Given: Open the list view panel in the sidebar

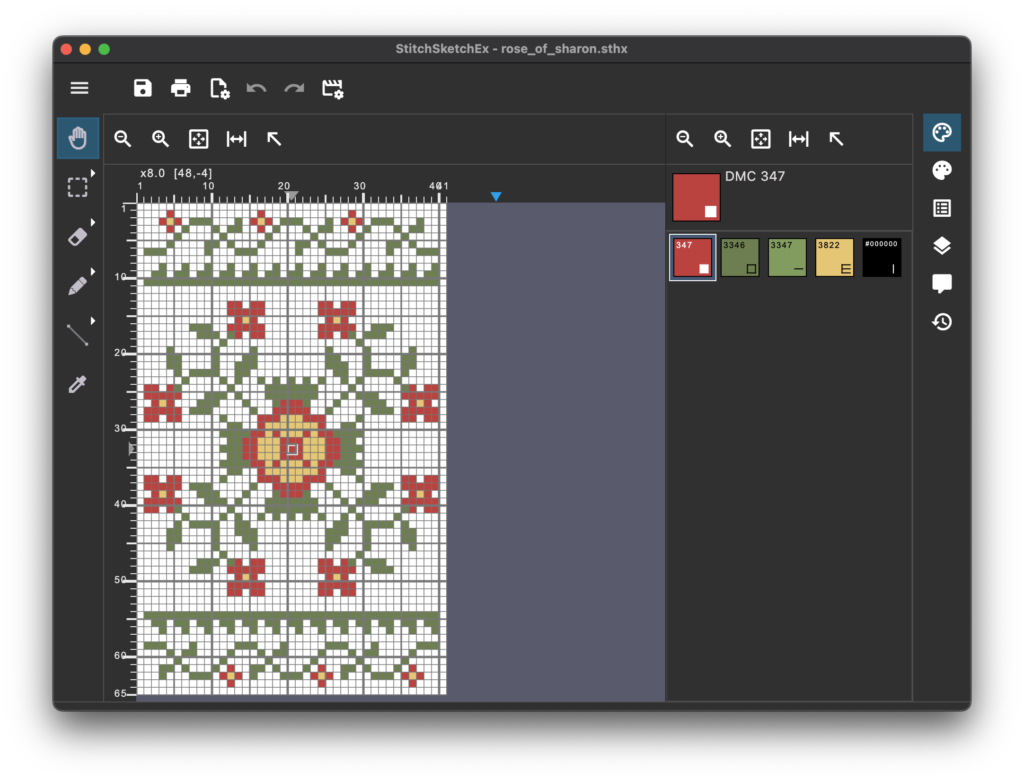Looking at the screenshot, I should tap(941, 208).
